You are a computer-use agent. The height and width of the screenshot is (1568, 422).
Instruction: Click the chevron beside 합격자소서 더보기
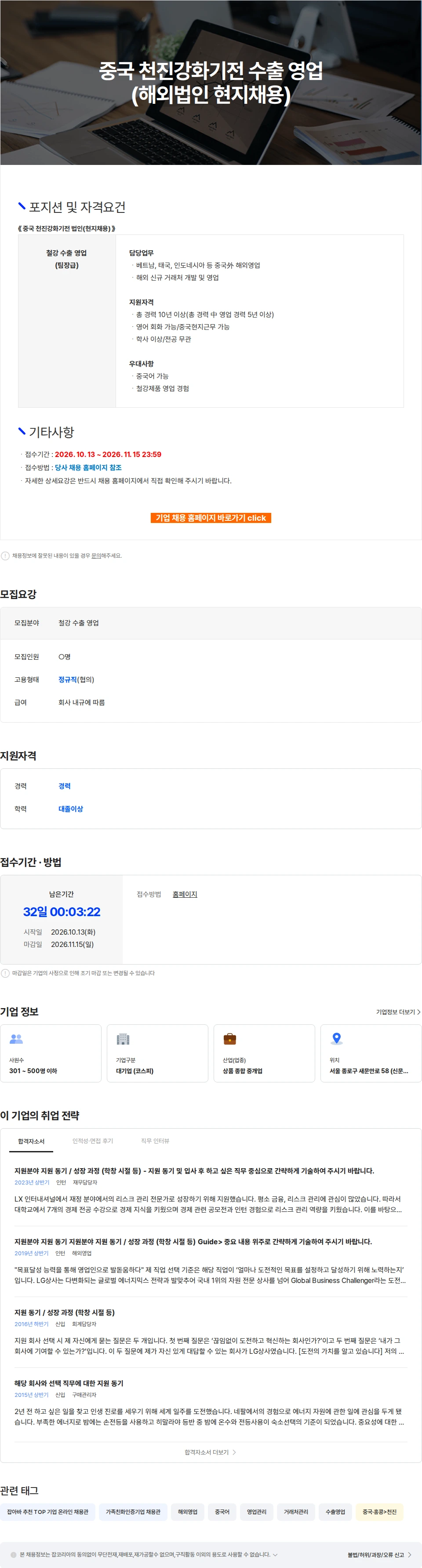(234, 1452)
